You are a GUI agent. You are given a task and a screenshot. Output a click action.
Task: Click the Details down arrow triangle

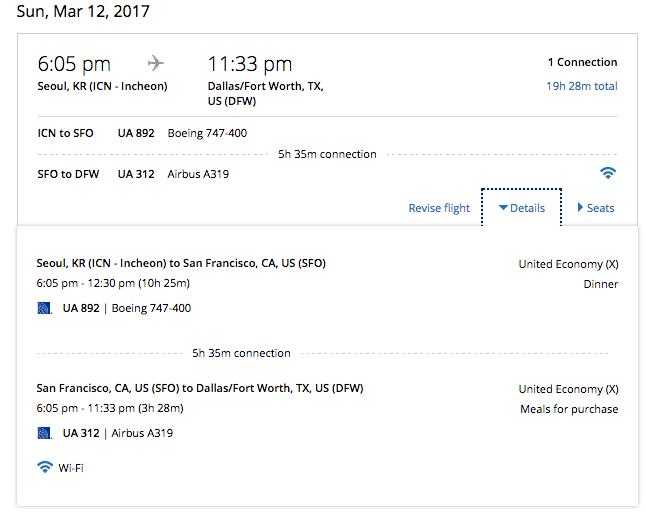[x=503, y=208]
